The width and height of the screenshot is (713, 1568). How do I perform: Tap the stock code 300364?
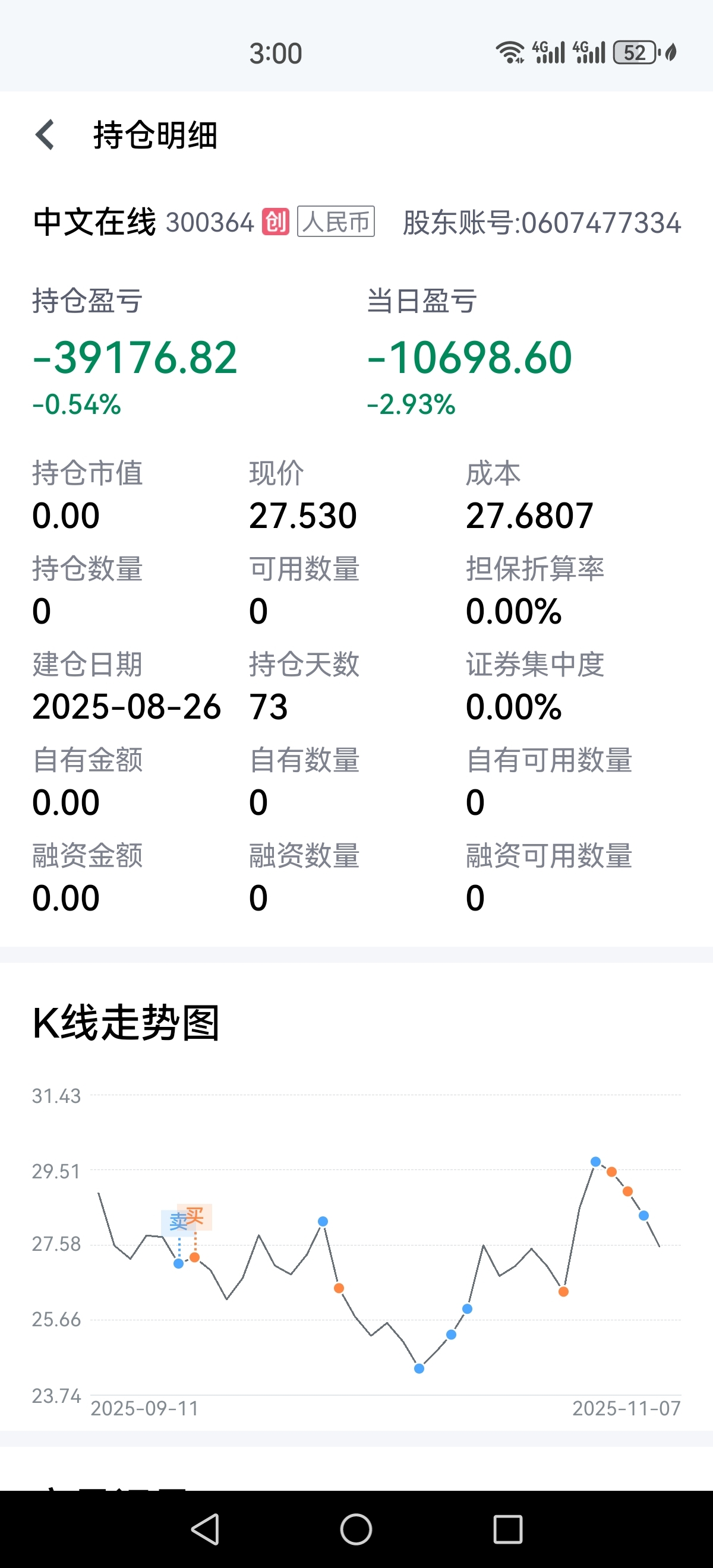(210, 222)
